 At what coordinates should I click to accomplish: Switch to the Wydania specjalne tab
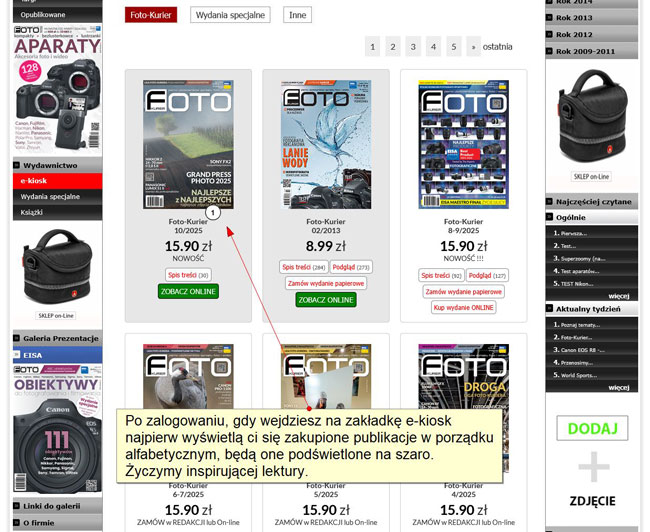[x=230, y=15]
